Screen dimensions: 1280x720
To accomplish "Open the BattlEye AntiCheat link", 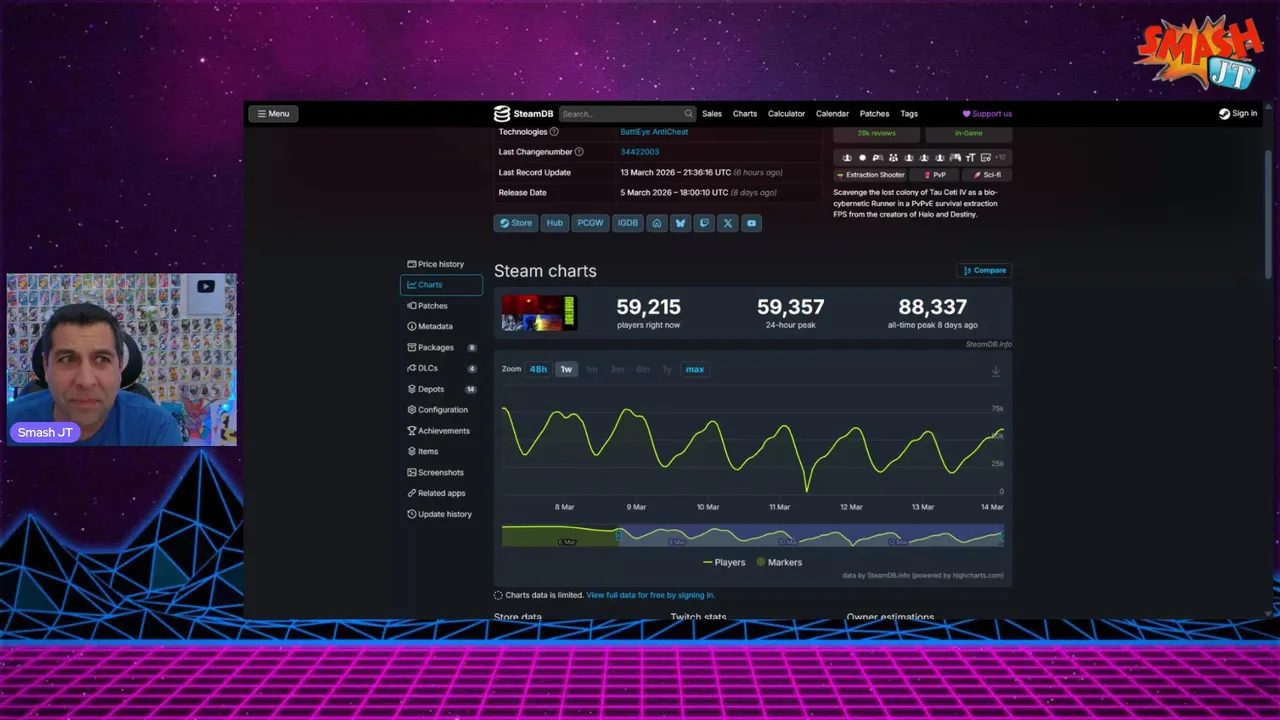I will pos(654,132).
